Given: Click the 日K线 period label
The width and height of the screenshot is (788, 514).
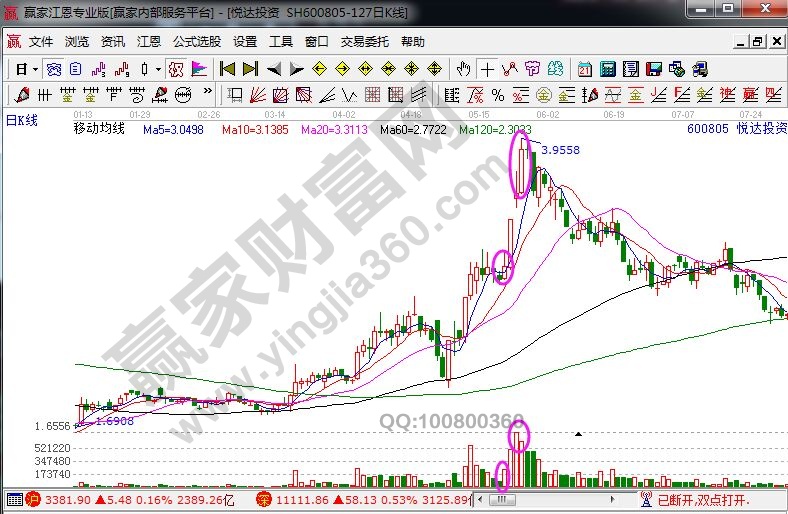Looking at the screenshot, I should 21,119.
